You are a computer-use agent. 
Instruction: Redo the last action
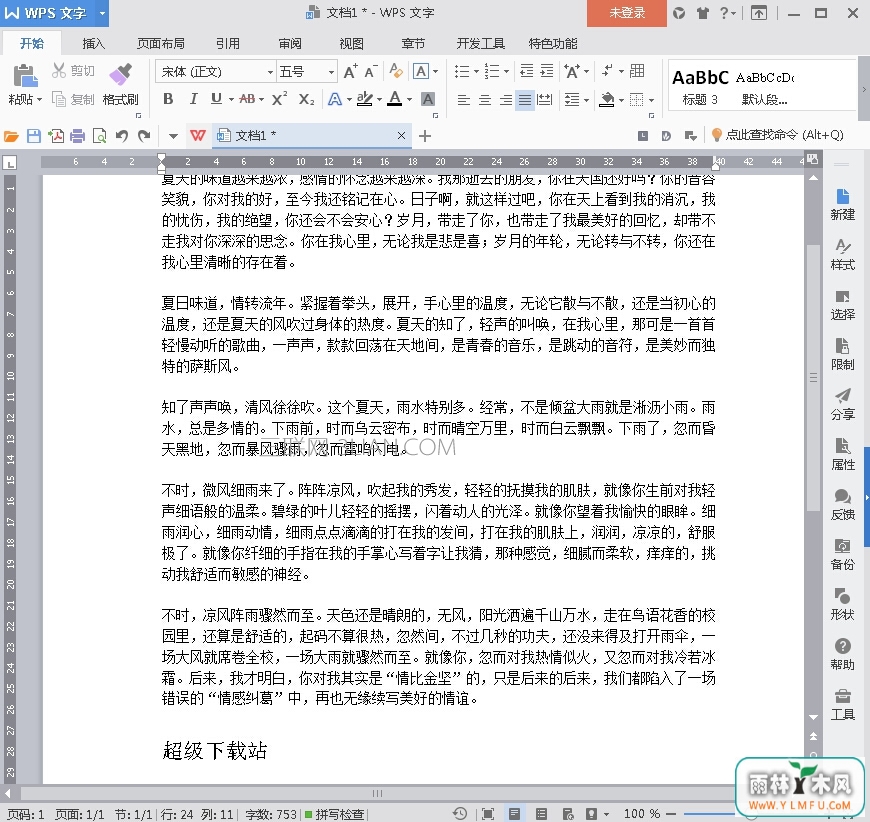144,135
